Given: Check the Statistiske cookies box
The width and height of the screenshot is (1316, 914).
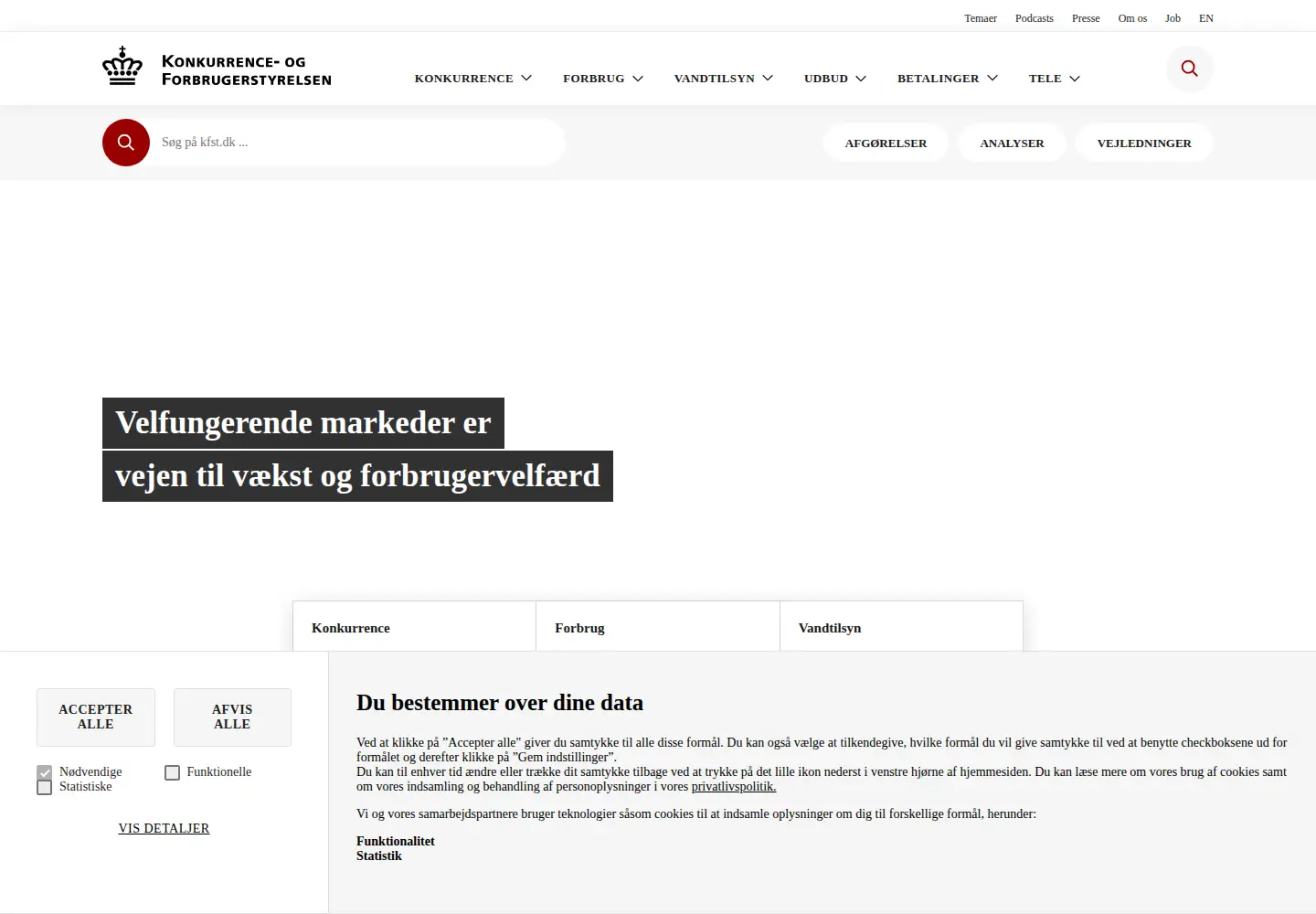Looking at the screenshot, I should [x=45, y=787].
